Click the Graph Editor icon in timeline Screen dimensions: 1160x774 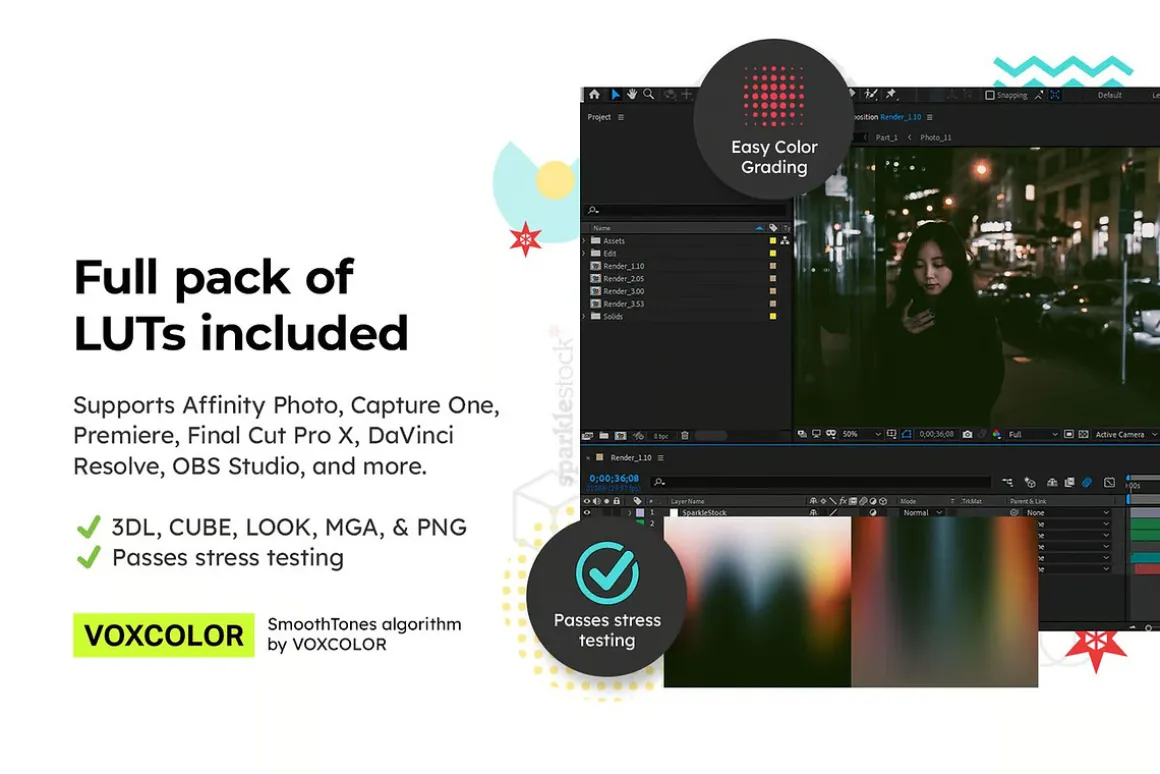(x=1109, y=482)
